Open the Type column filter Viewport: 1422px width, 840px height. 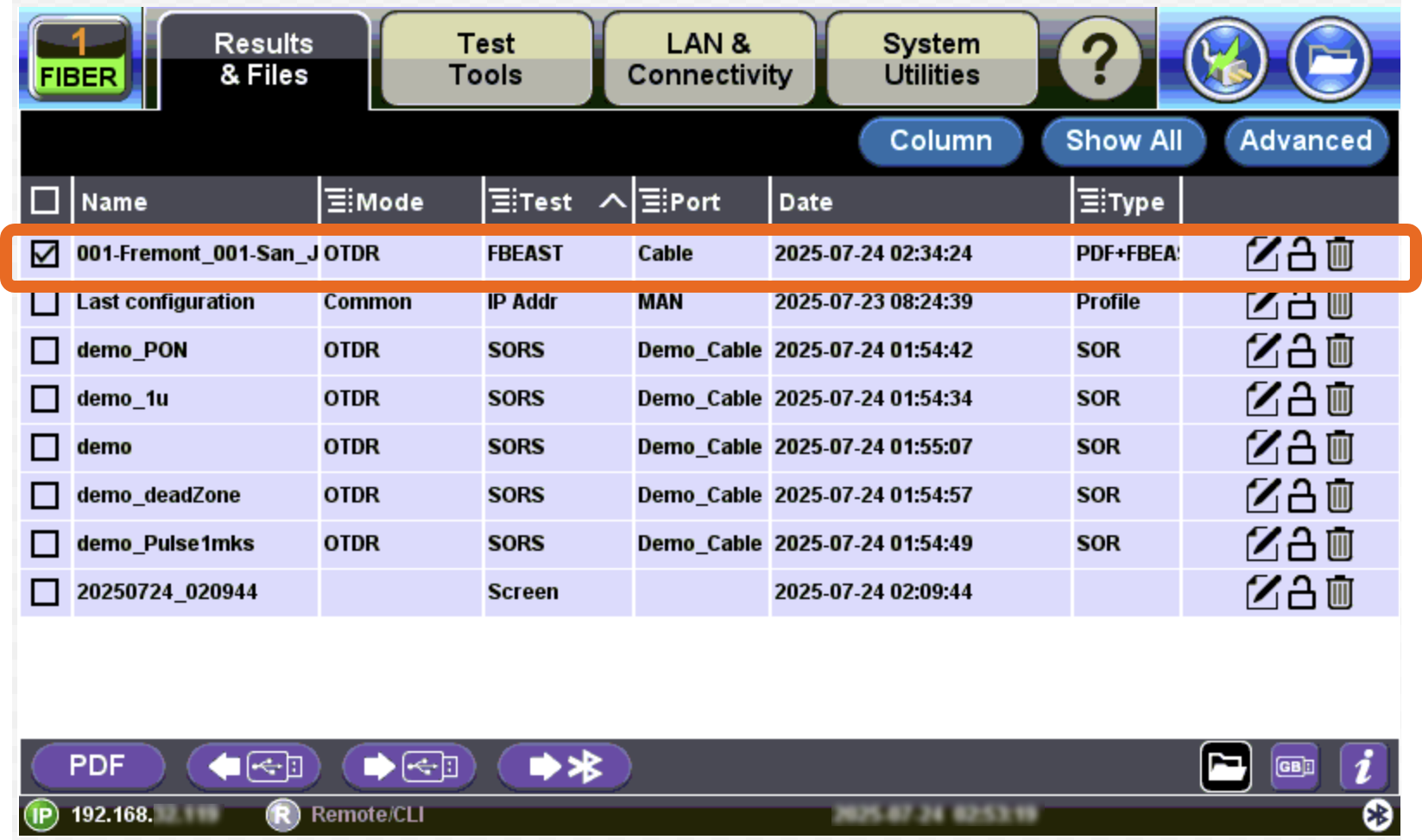[1091, 202]
